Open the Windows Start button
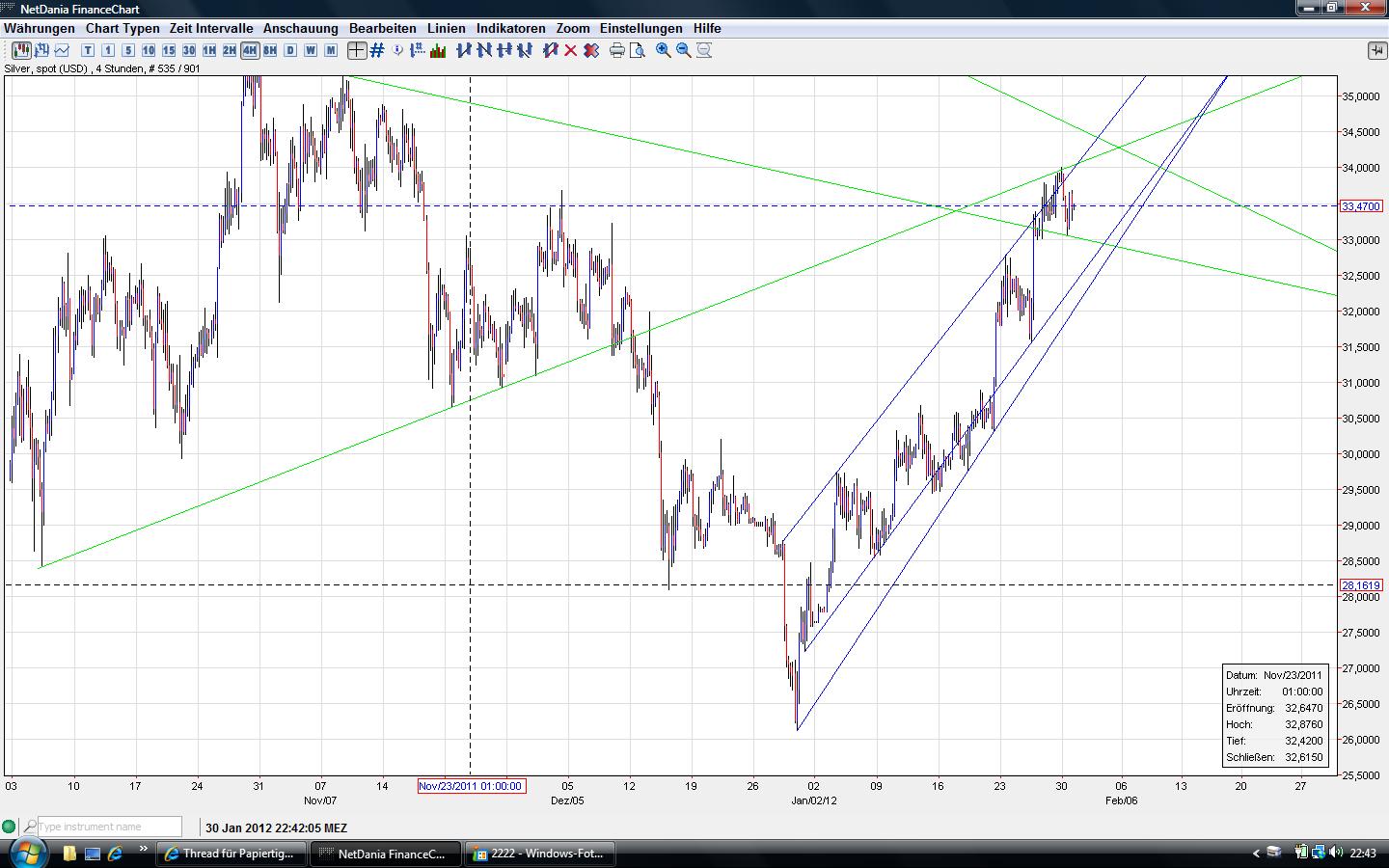This screenshot has height=868, width=1389. tap(26, 853)
